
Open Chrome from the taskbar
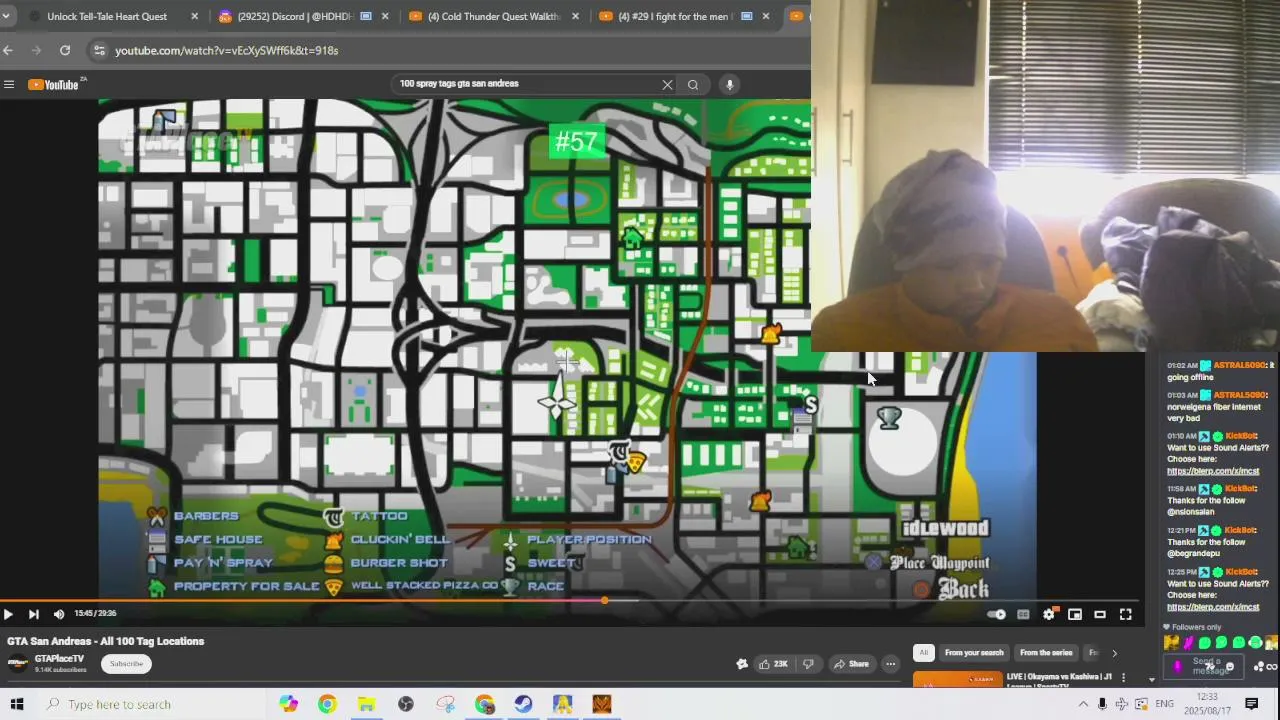pyautogui.click(x=327, y=704)
